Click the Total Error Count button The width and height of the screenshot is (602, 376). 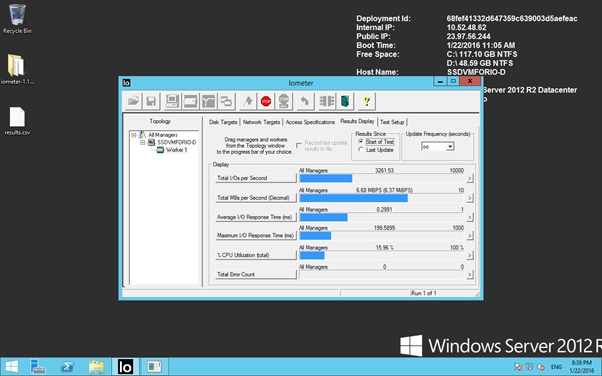256,274
